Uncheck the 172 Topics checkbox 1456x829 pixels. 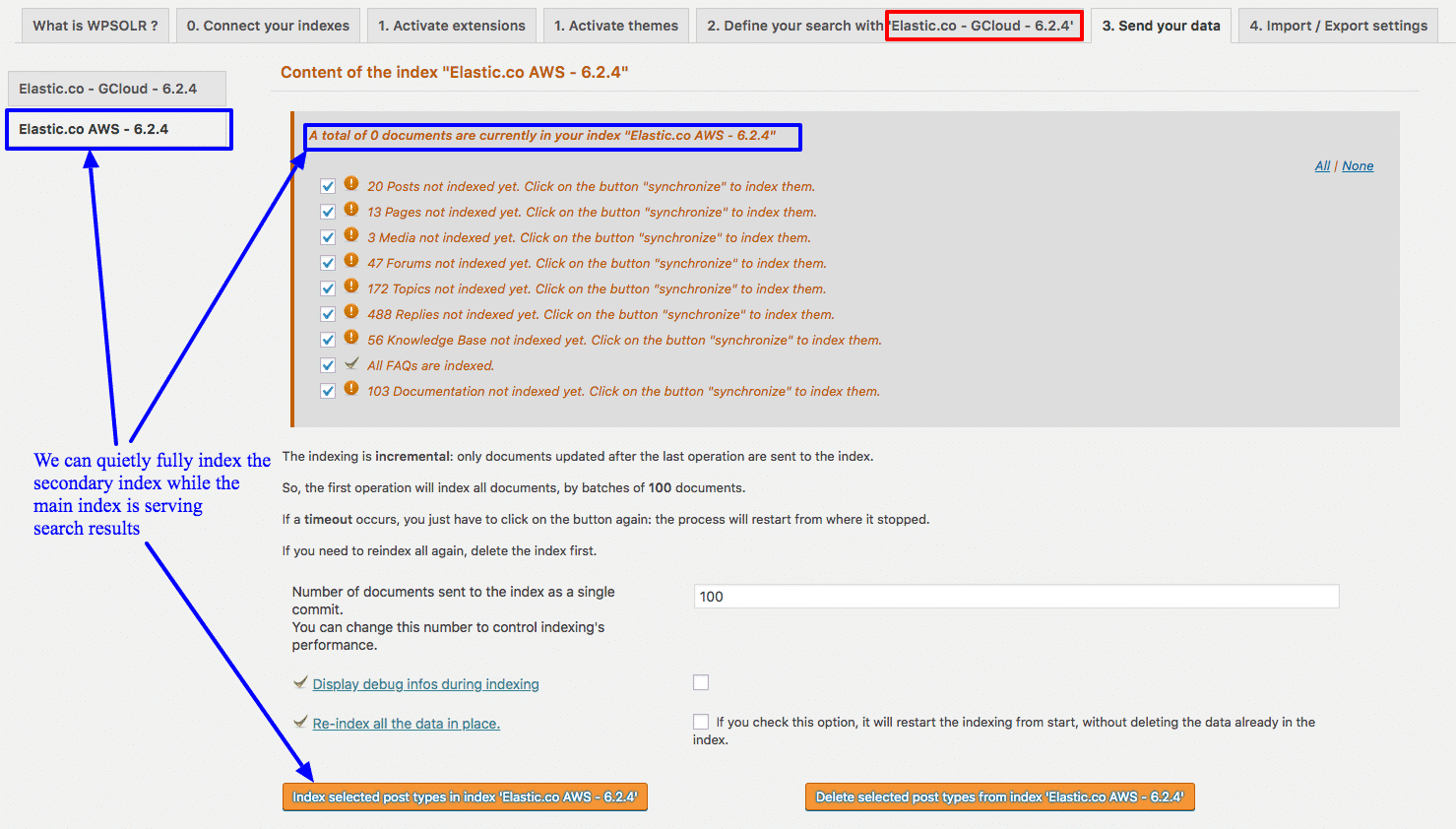pyautogui.click(x=328, y=288)
